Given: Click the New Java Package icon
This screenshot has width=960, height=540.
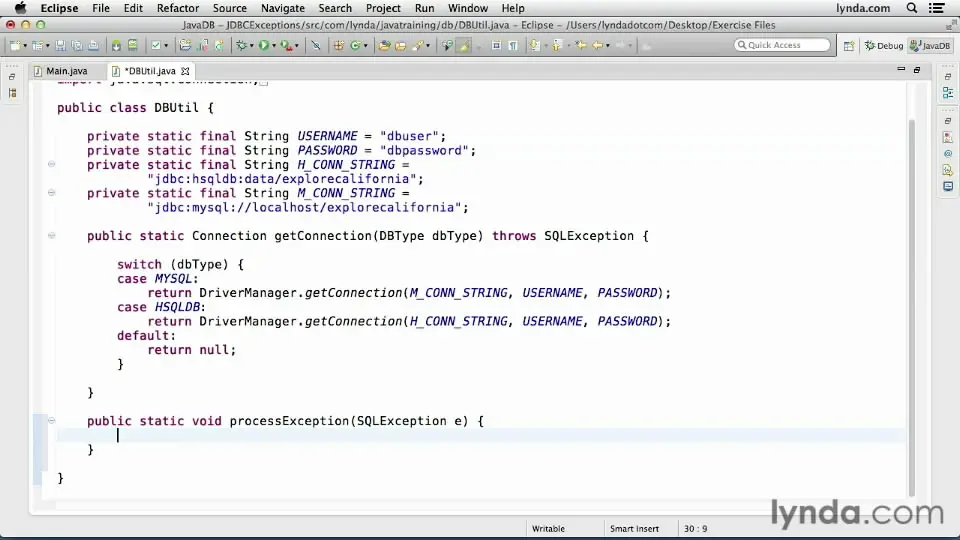Looking at the screenshot, I should pos(339,45).
